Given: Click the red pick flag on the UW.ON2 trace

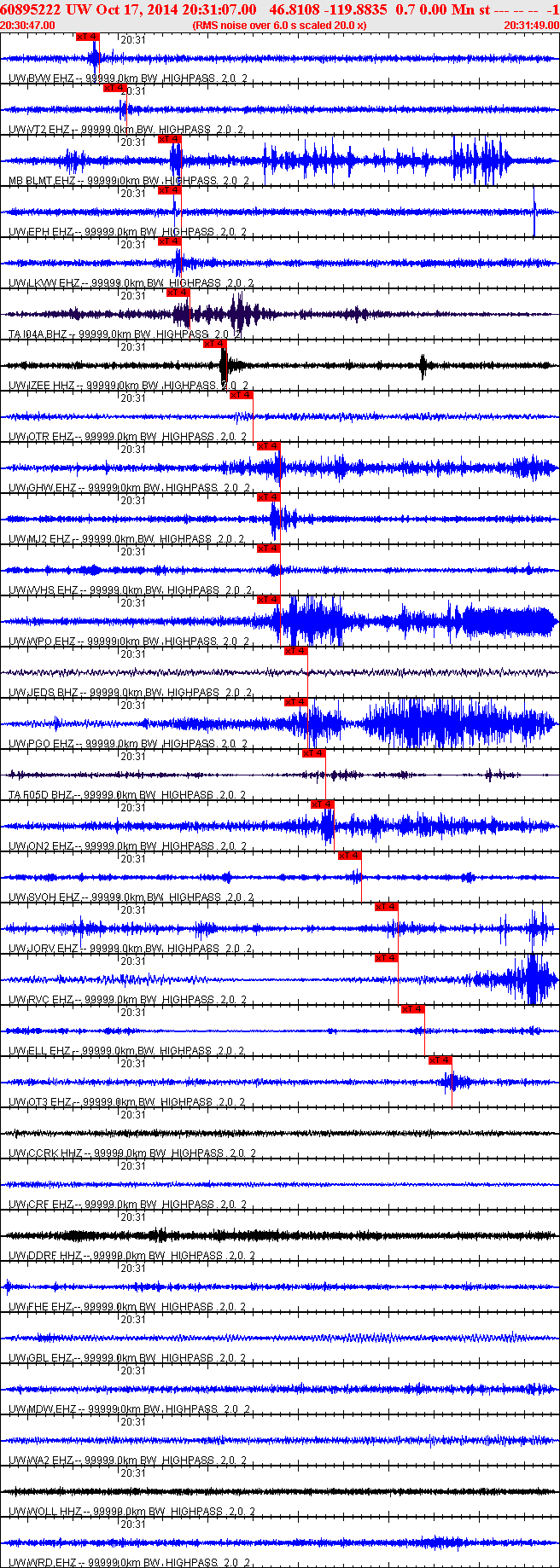Looking at the screenshot, I should (323, 804).
